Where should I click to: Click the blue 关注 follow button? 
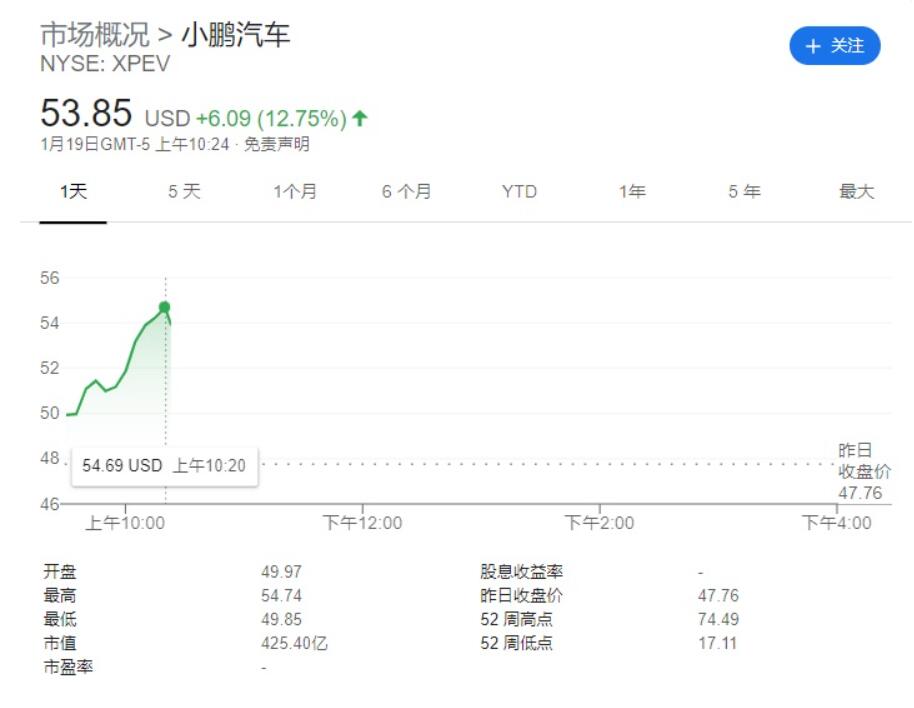pyautogui.click(x=834, y=46)
